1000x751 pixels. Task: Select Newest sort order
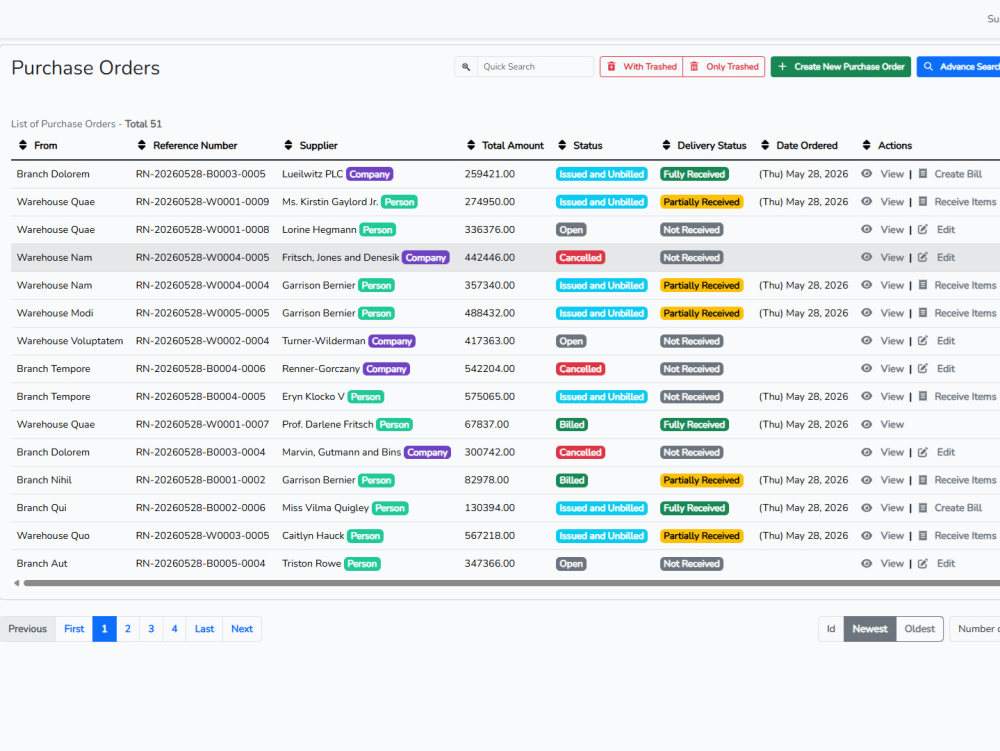click(x=870, y=629)
